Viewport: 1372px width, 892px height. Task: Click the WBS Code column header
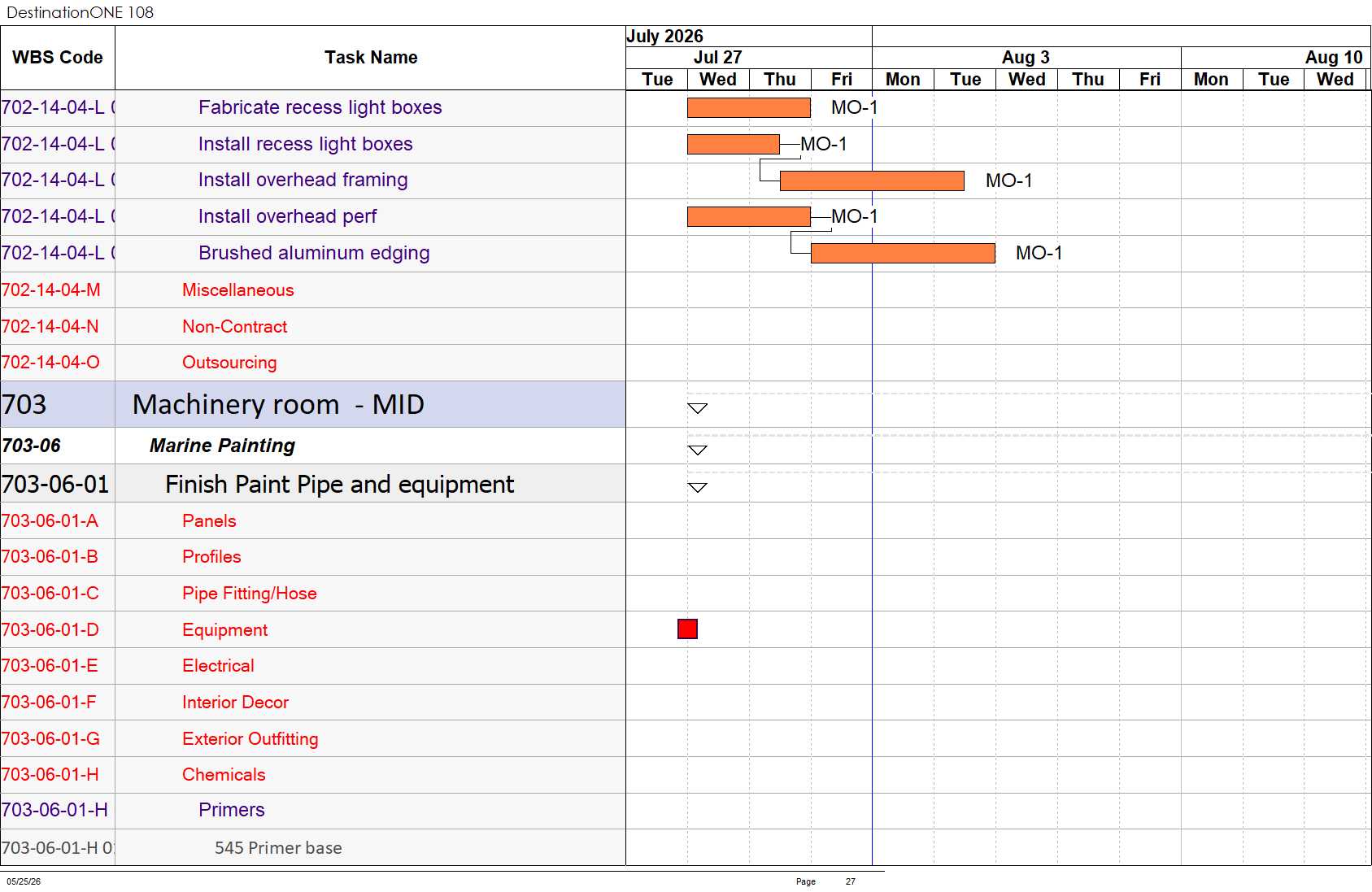[58, 58]
